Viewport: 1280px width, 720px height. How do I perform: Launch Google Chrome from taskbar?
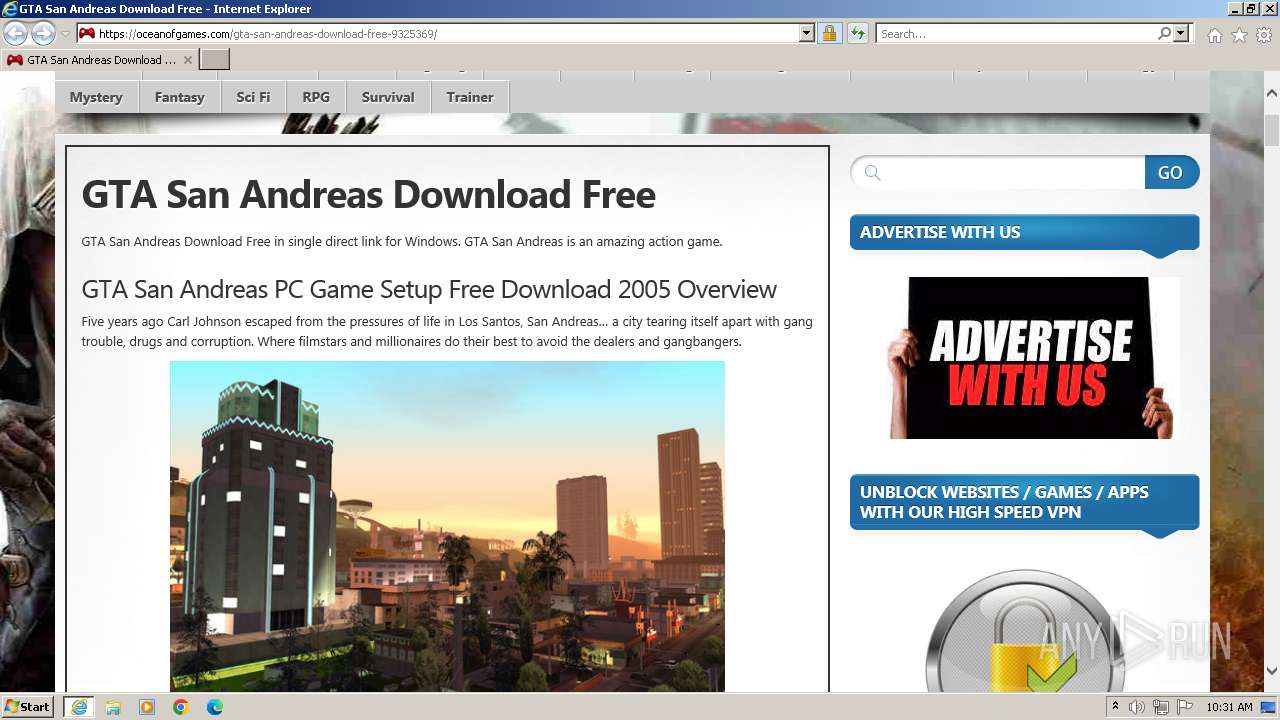click(x=181, y=707)
